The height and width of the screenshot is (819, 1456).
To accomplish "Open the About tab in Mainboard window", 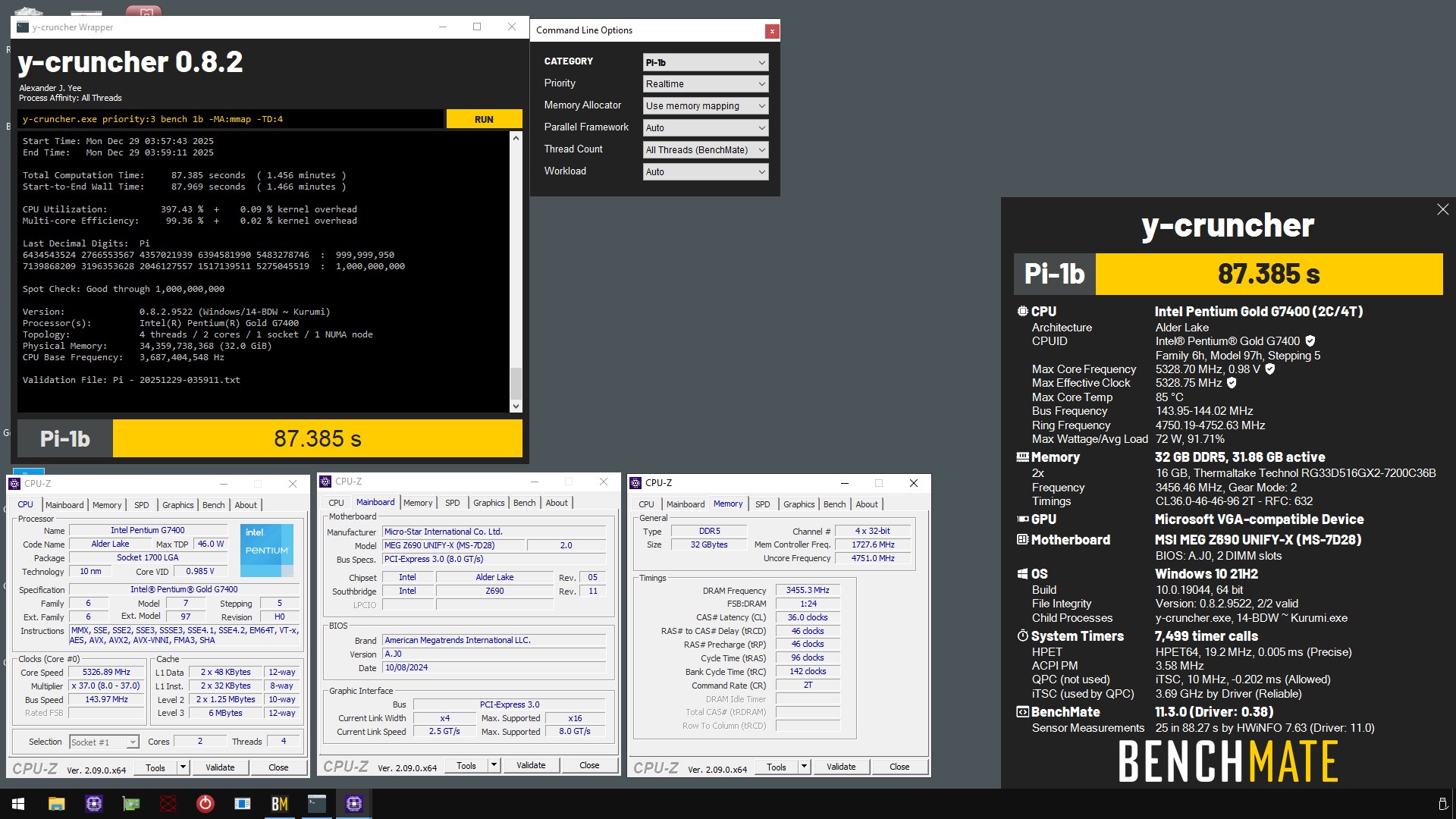I will [x=557, y=503].
